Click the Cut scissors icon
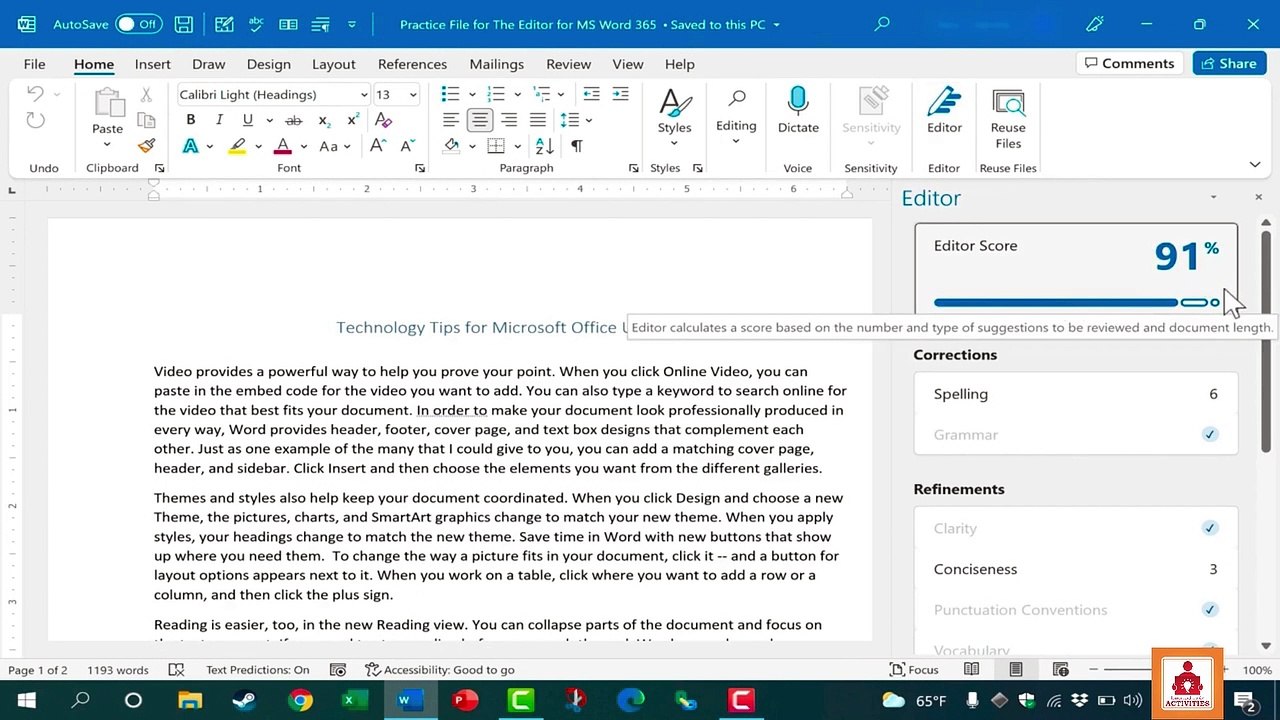 coord(146,95)
